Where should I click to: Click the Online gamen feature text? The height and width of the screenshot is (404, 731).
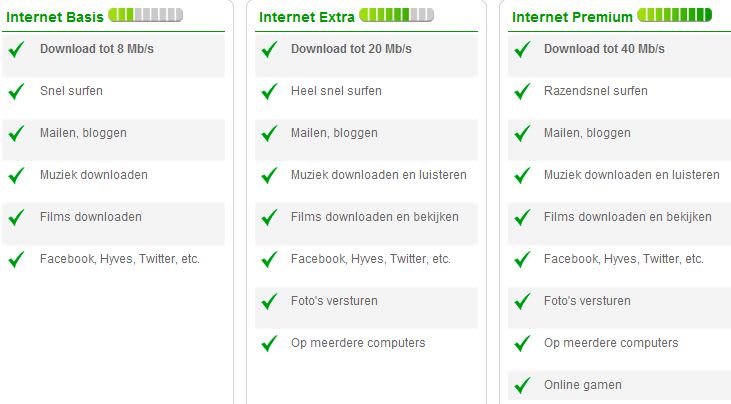[582, 385]
